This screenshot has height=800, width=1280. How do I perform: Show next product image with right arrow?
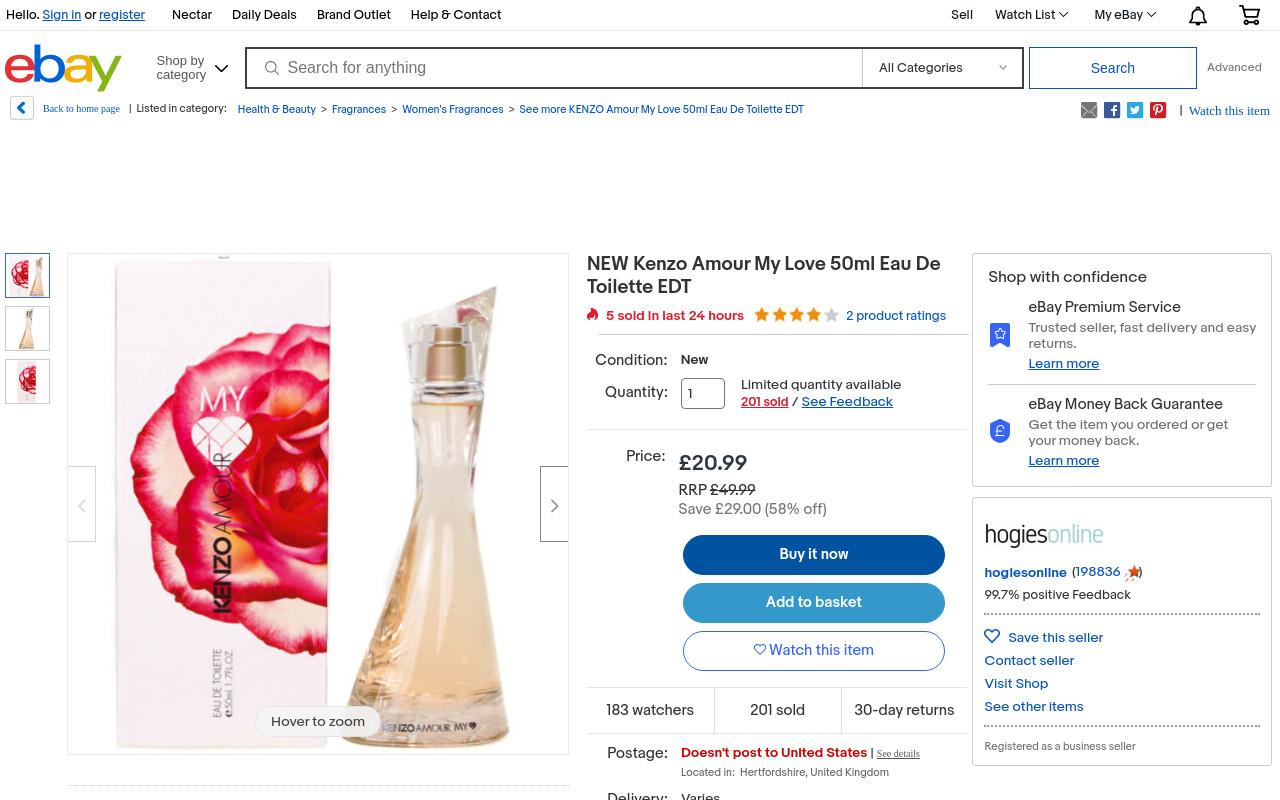(x=554, y=504)
